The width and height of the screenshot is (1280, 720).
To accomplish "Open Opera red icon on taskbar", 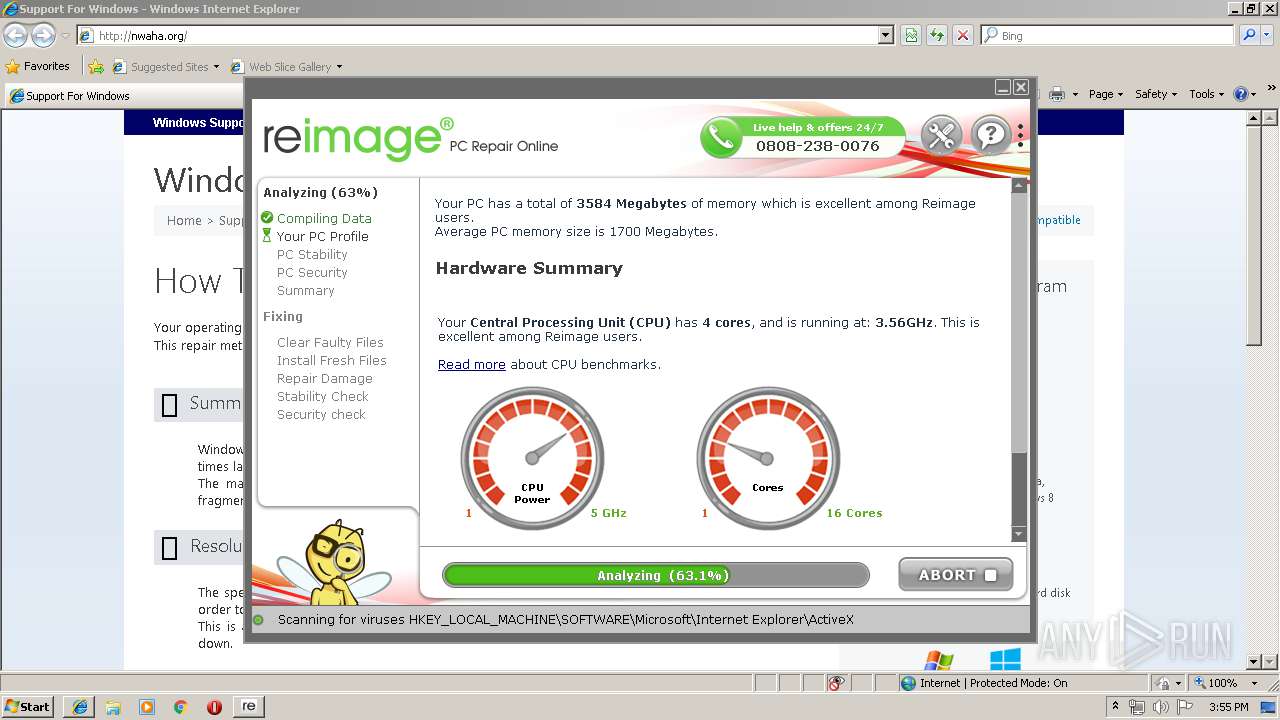I will tap(214, 707).
